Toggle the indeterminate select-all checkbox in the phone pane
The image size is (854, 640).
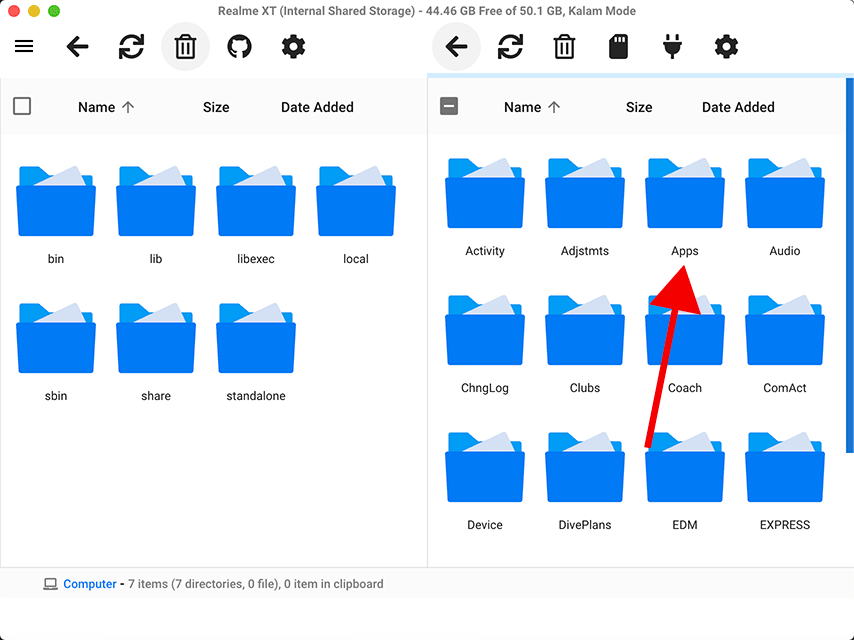pyautogui.click(x=449, y=106)
